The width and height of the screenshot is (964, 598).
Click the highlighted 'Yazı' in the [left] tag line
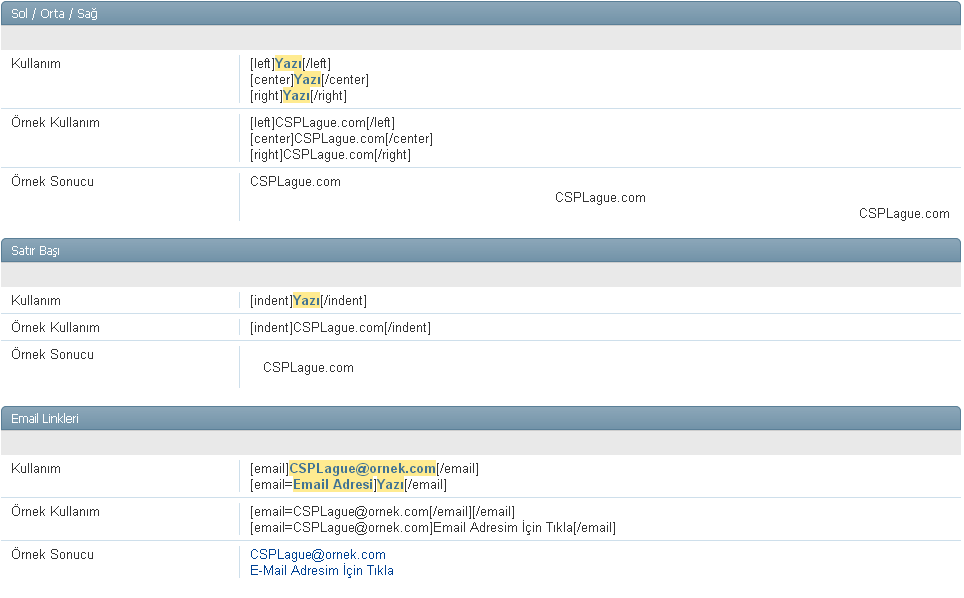point(288,64)
